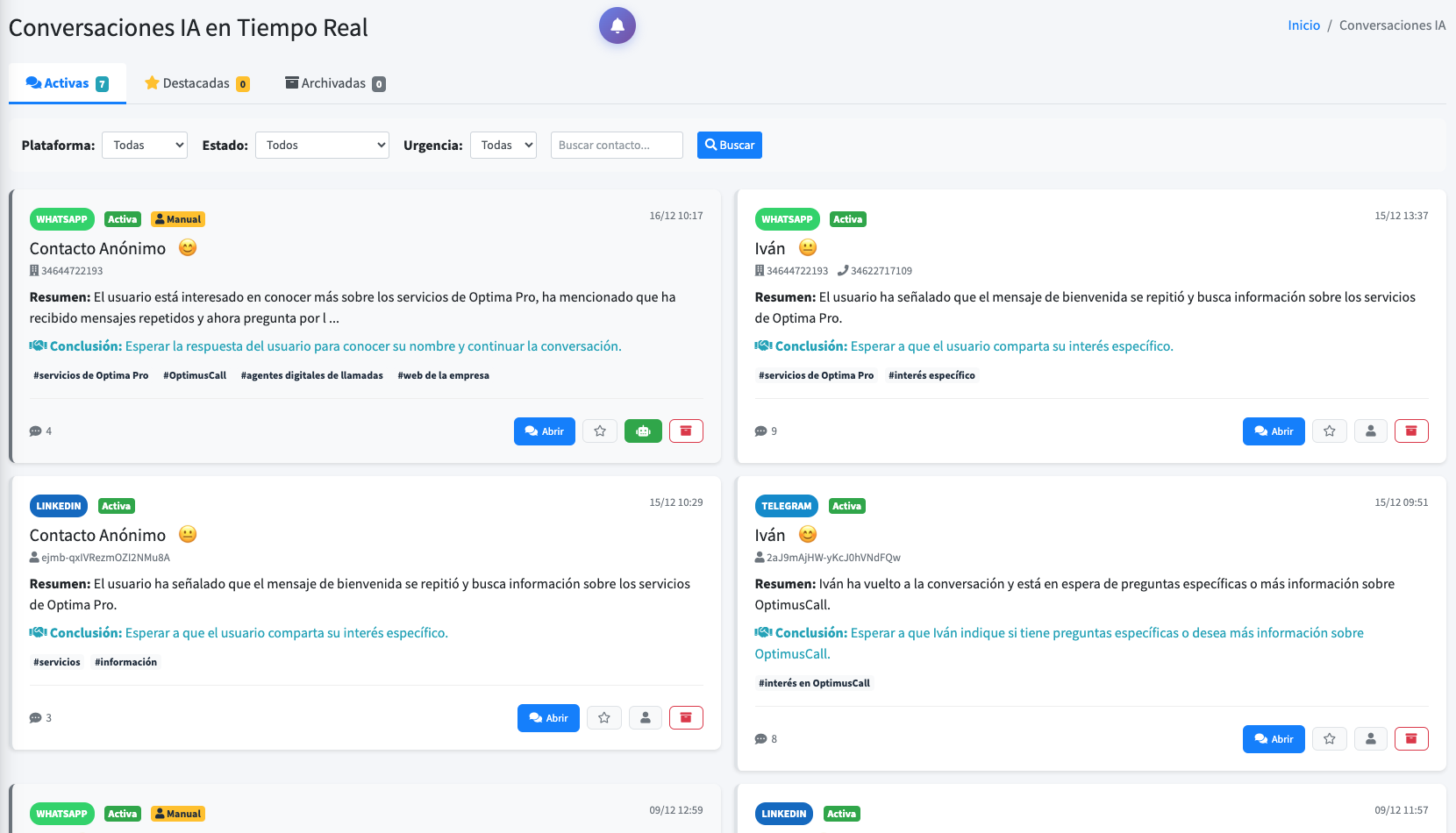This screenshot has height=833, width=1456.
Task: Click the Buscar button
Action: (729, 145)
